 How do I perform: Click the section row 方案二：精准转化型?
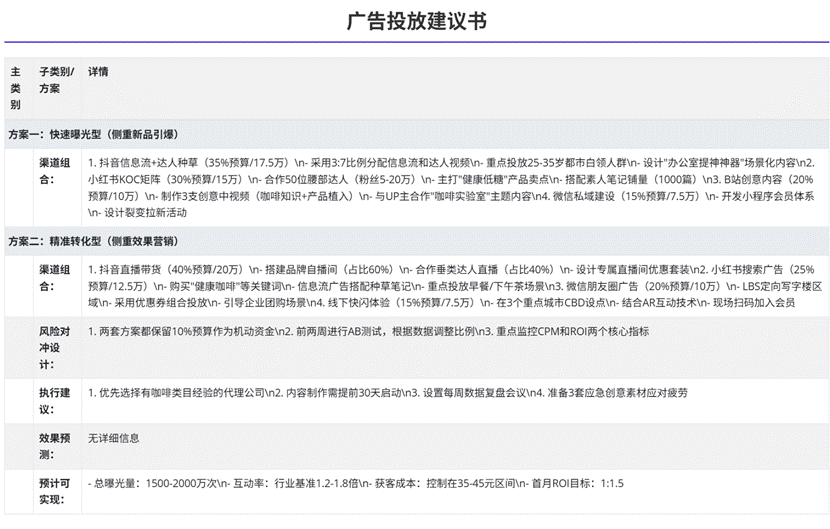(x=416, y=241)
